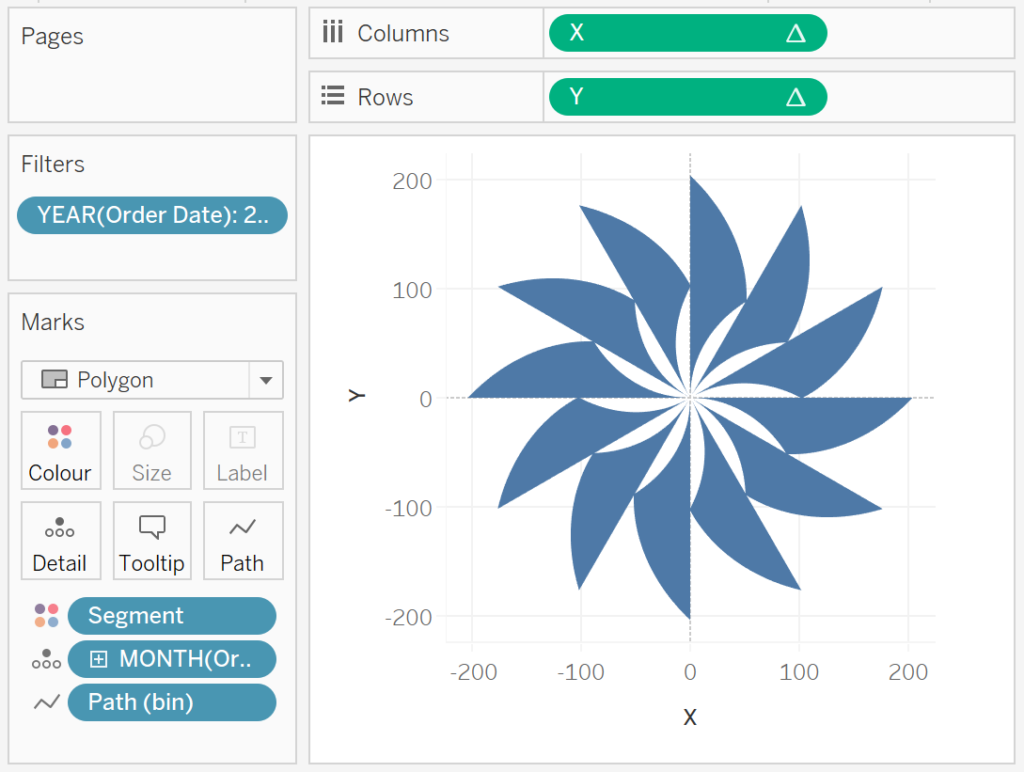Viewport: 1024px width, 772px height.
Task: Expand the MONTH pill plus icon
Action: pyautogui.click(x=98, y=660)
